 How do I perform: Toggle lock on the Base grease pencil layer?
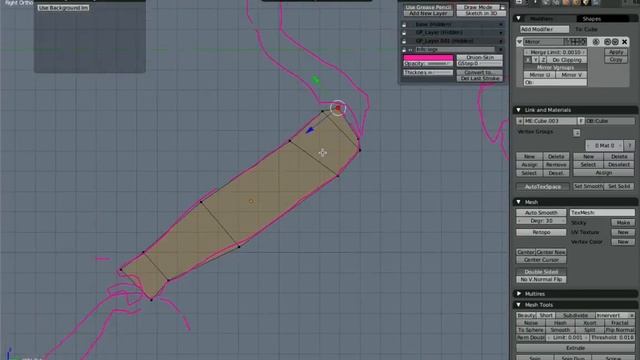tap(404, 25)
